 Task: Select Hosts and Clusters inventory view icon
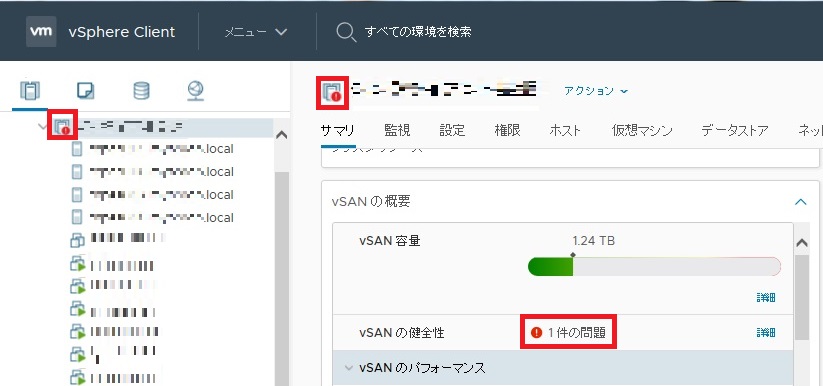click(30, 91)
